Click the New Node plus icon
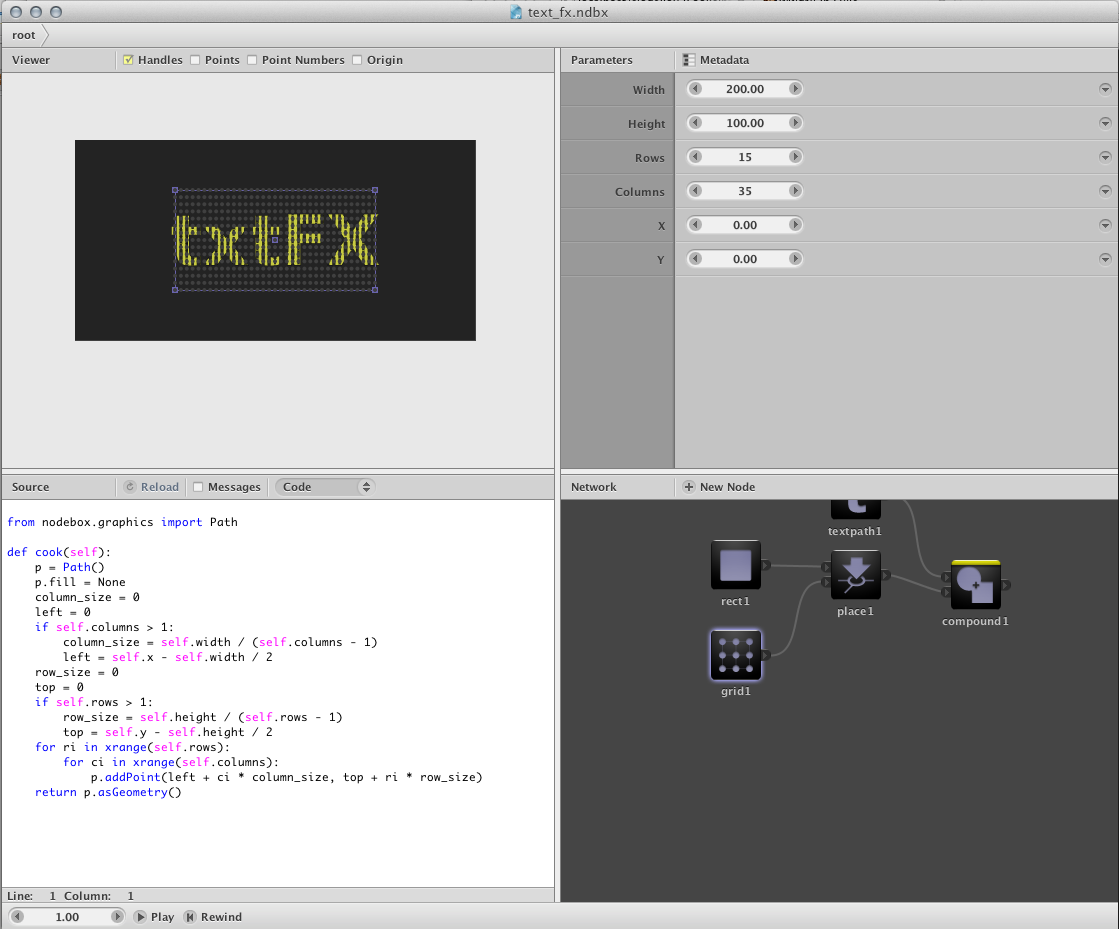 pos(689,487)
